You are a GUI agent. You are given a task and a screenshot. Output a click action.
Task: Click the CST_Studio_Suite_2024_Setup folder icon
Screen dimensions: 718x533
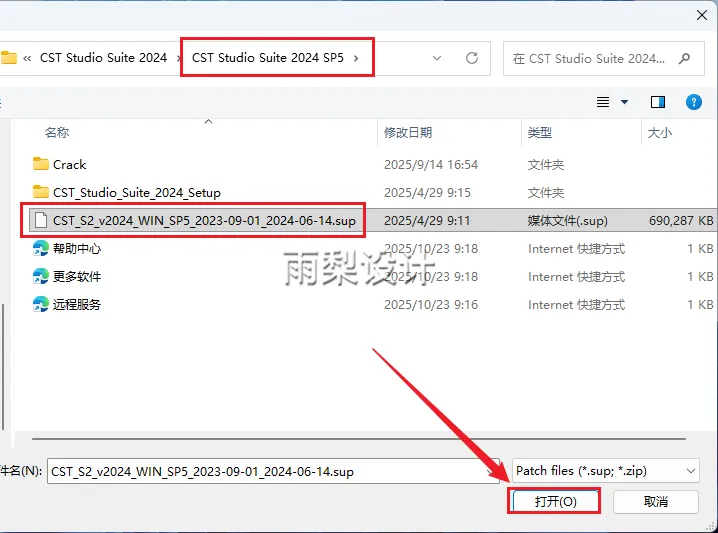tap(40, 192)
